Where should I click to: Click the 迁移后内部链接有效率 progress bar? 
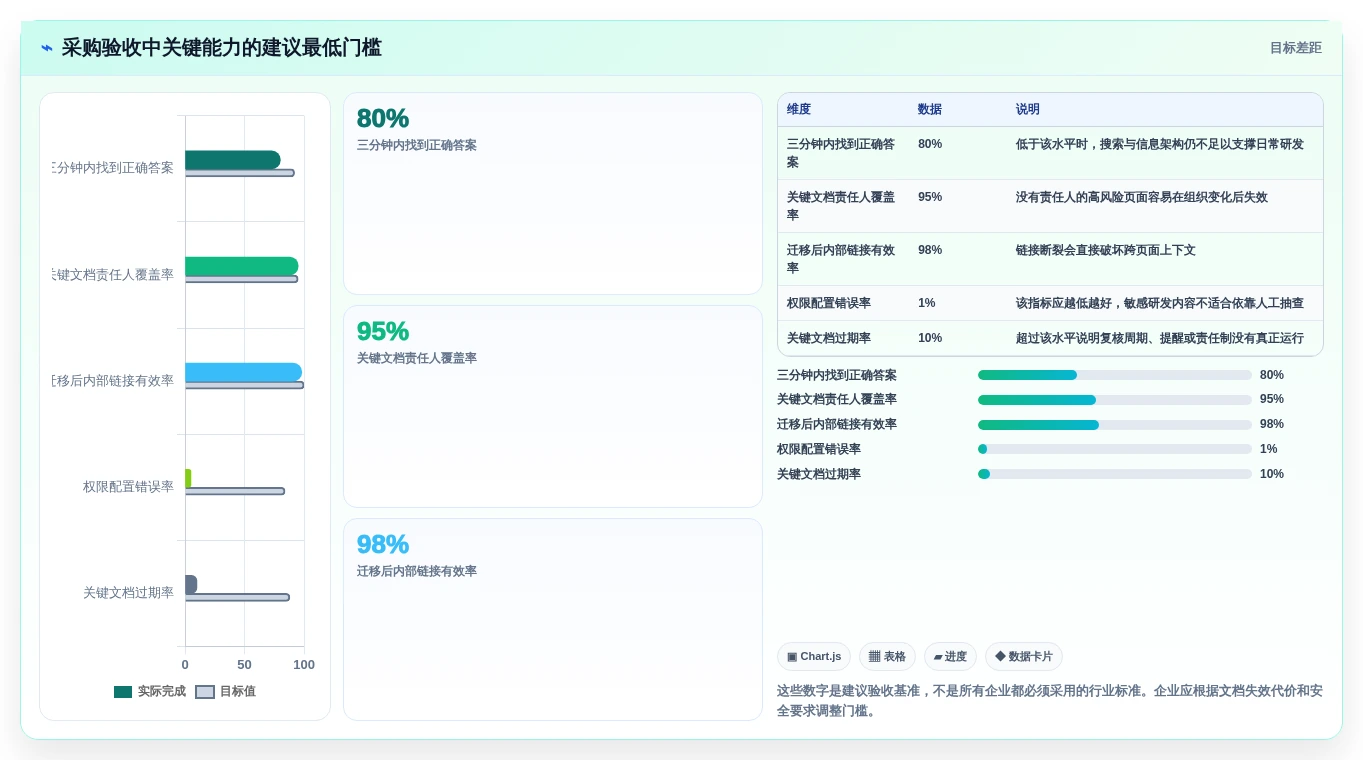1115,425
